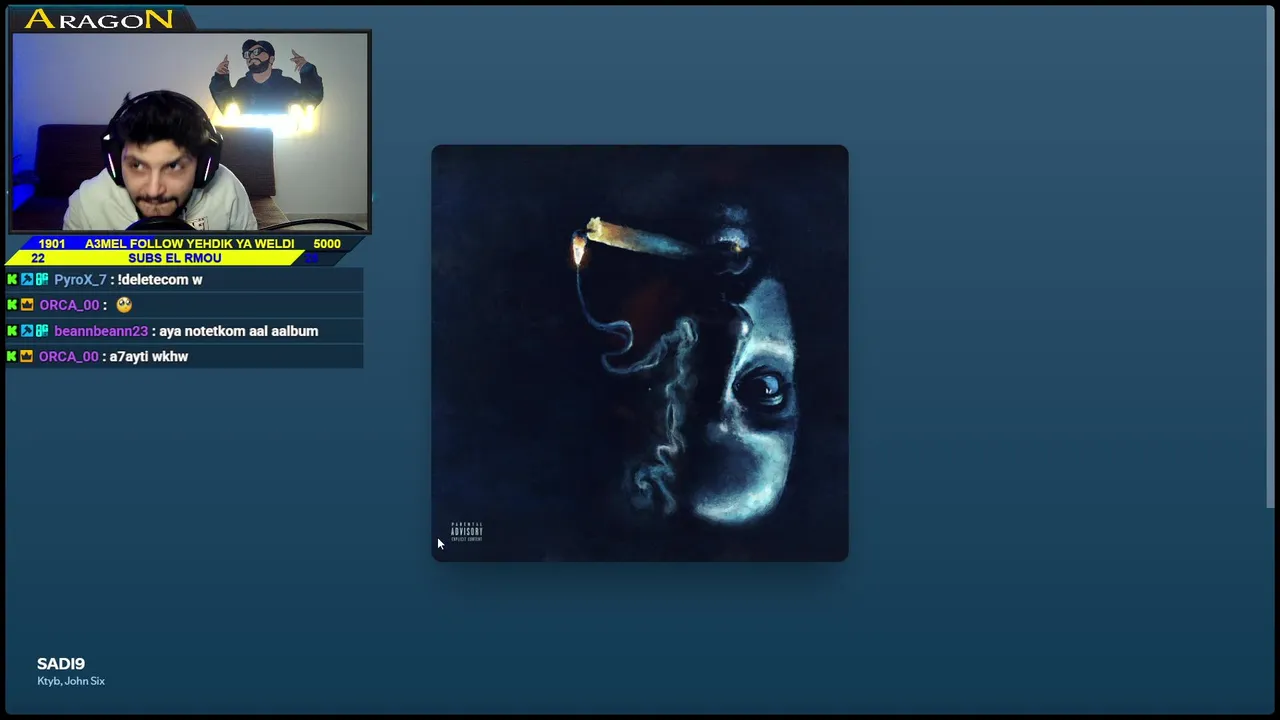Click the streamer webcam feed
The image size is (1280, 720).
point(190,132)
